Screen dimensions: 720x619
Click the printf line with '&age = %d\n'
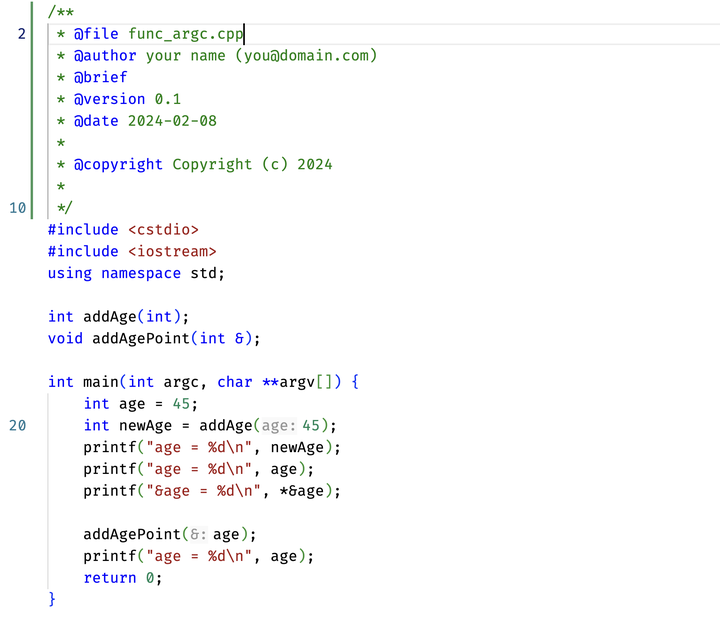(212, 491)
